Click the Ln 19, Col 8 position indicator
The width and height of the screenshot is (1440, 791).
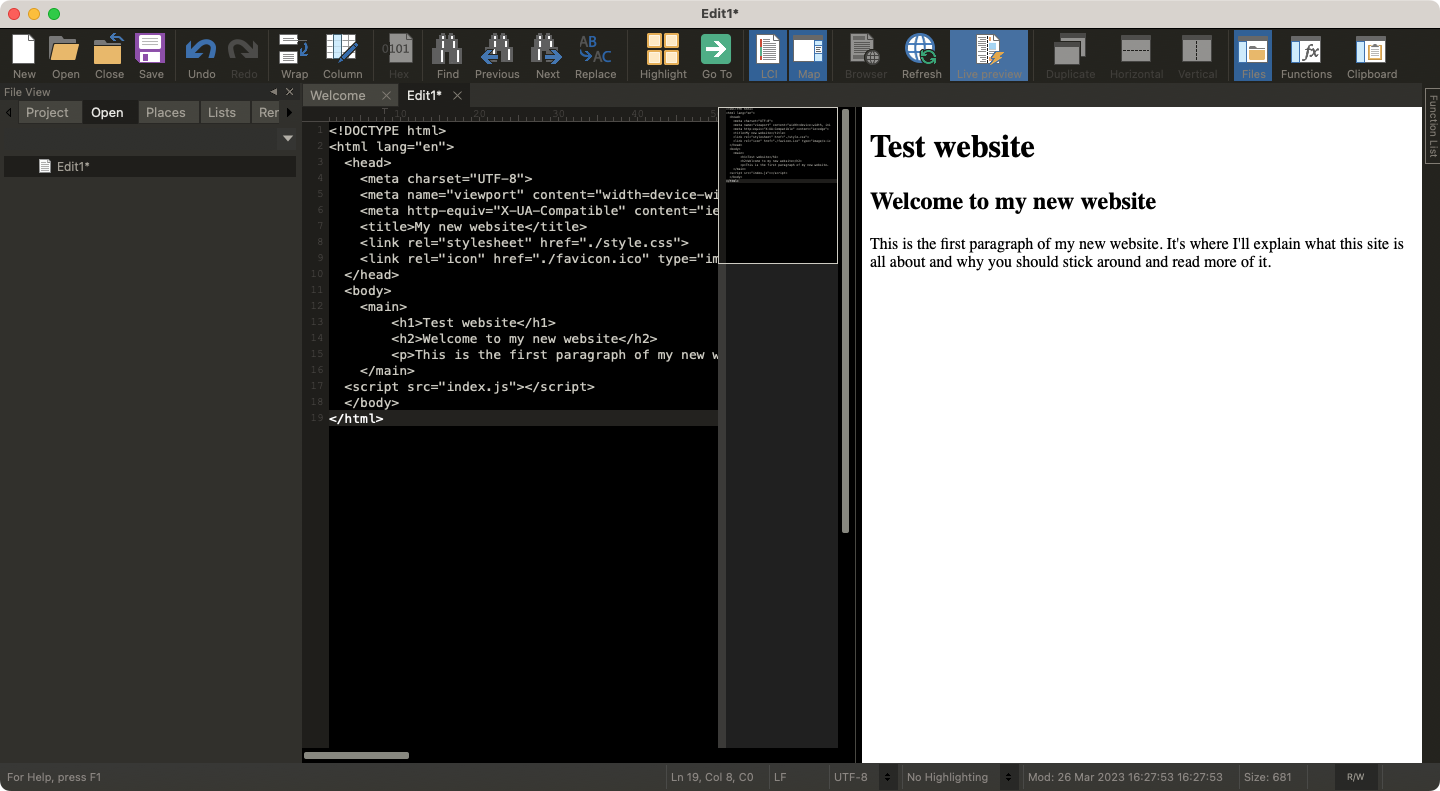(712, 777)
